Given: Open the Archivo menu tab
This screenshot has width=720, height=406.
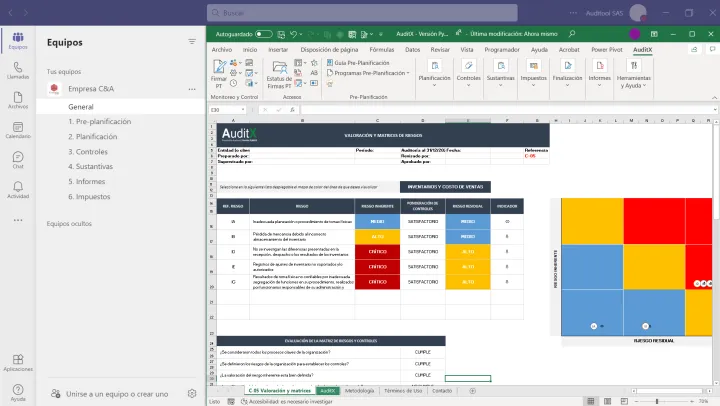Looking at the screenshot, I should point(222,50).
